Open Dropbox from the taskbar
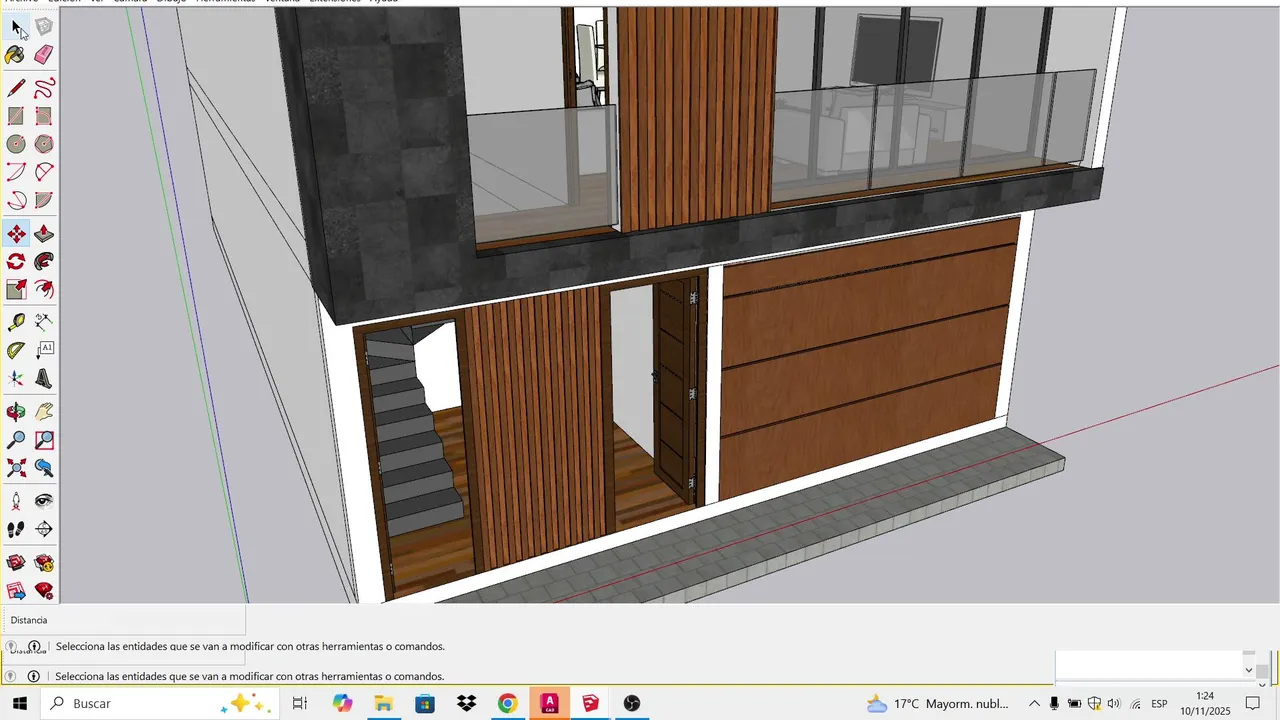The width and height of the screenshot is (1280, 720). click(x=466, y=703)
